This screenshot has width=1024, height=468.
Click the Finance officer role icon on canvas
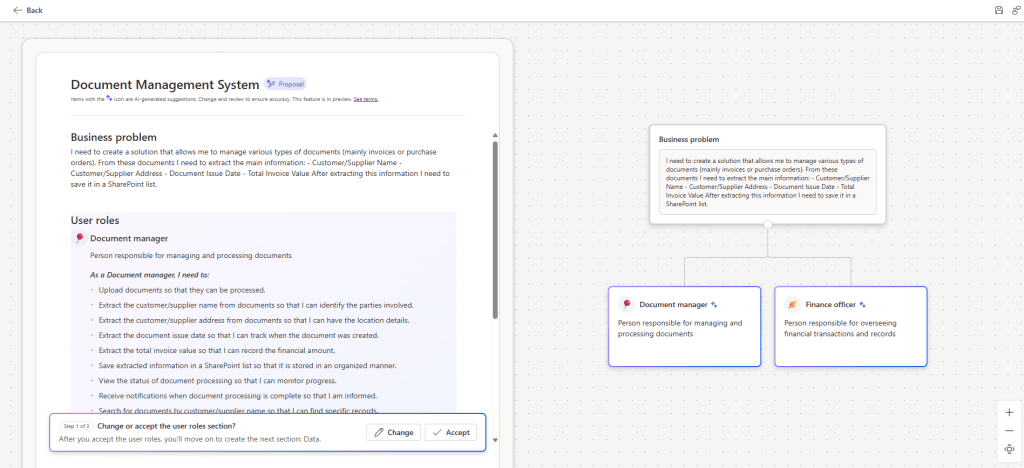792,304
